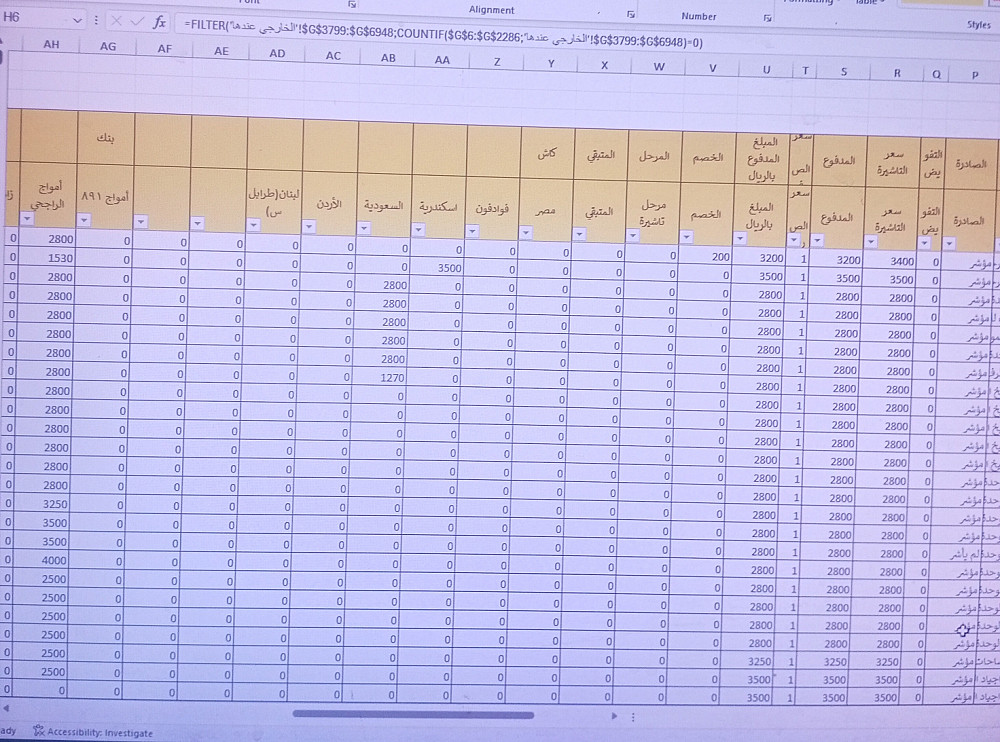Open filter dropdown for الخصم column

coord(686,237)
